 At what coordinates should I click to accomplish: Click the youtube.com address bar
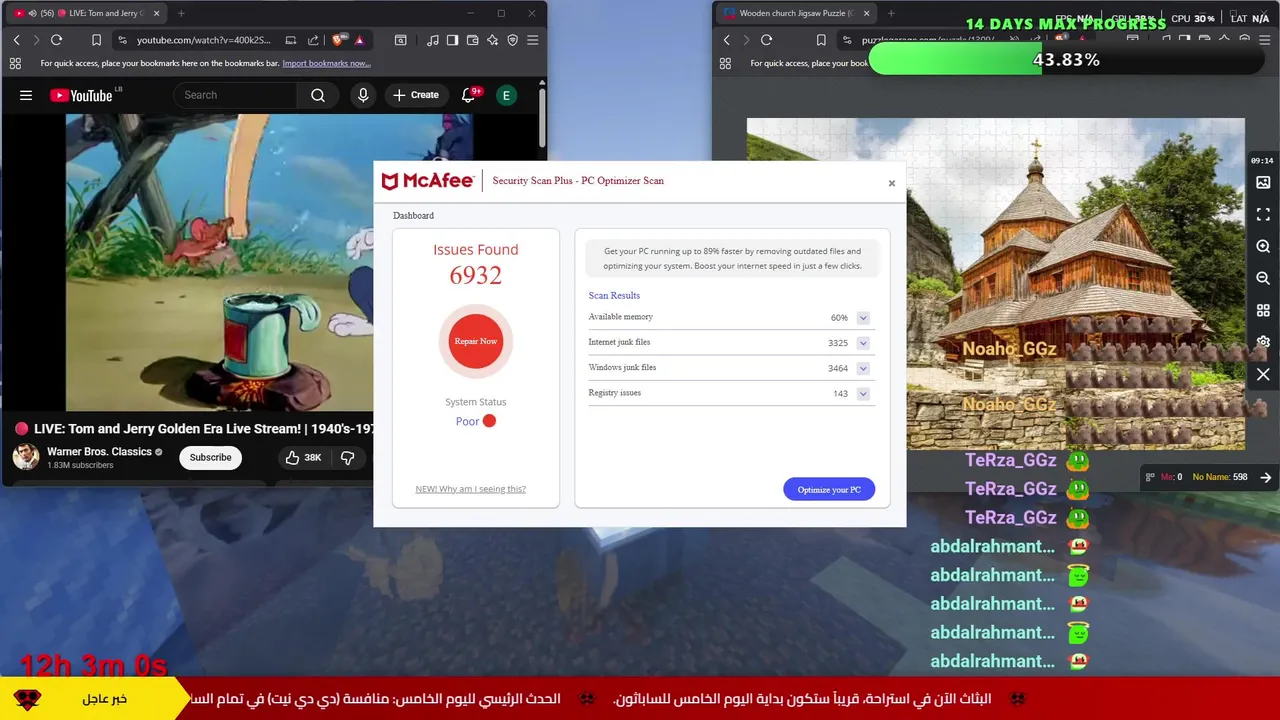click(203, 40)
